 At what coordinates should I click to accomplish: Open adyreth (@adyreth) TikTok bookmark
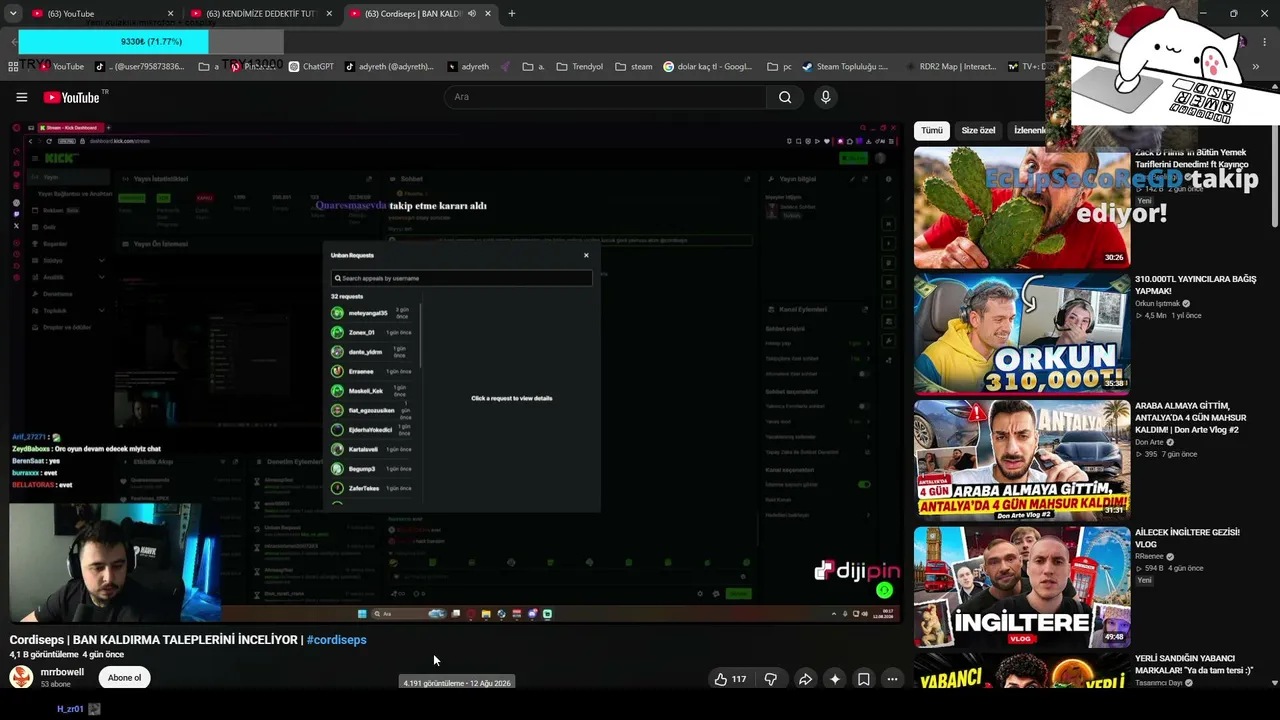coord(389,67)
